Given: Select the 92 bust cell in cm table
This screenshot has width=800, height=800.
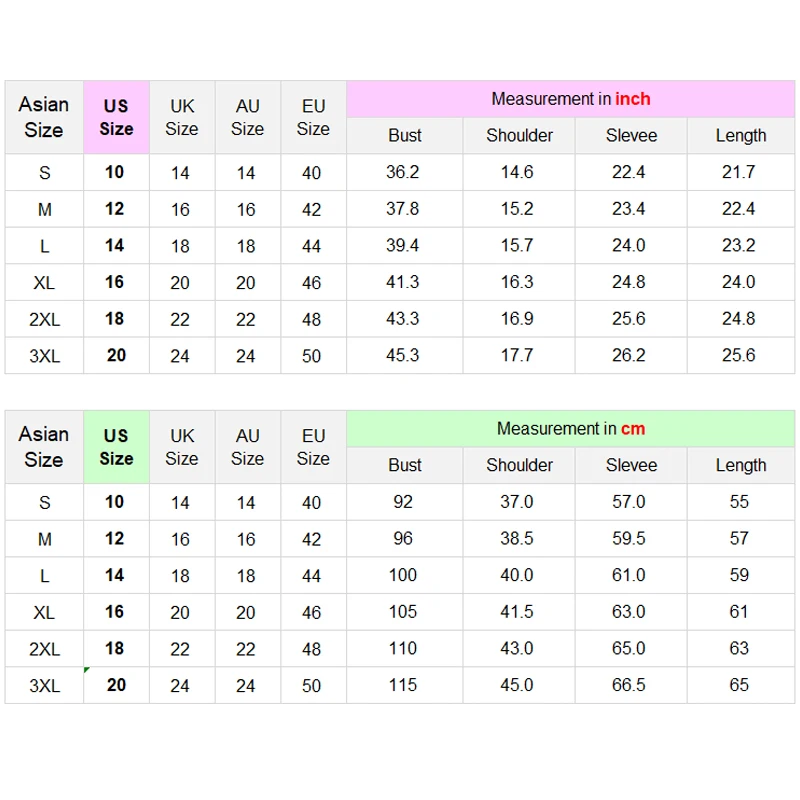Looking at the screenshot, I should 403,502.
